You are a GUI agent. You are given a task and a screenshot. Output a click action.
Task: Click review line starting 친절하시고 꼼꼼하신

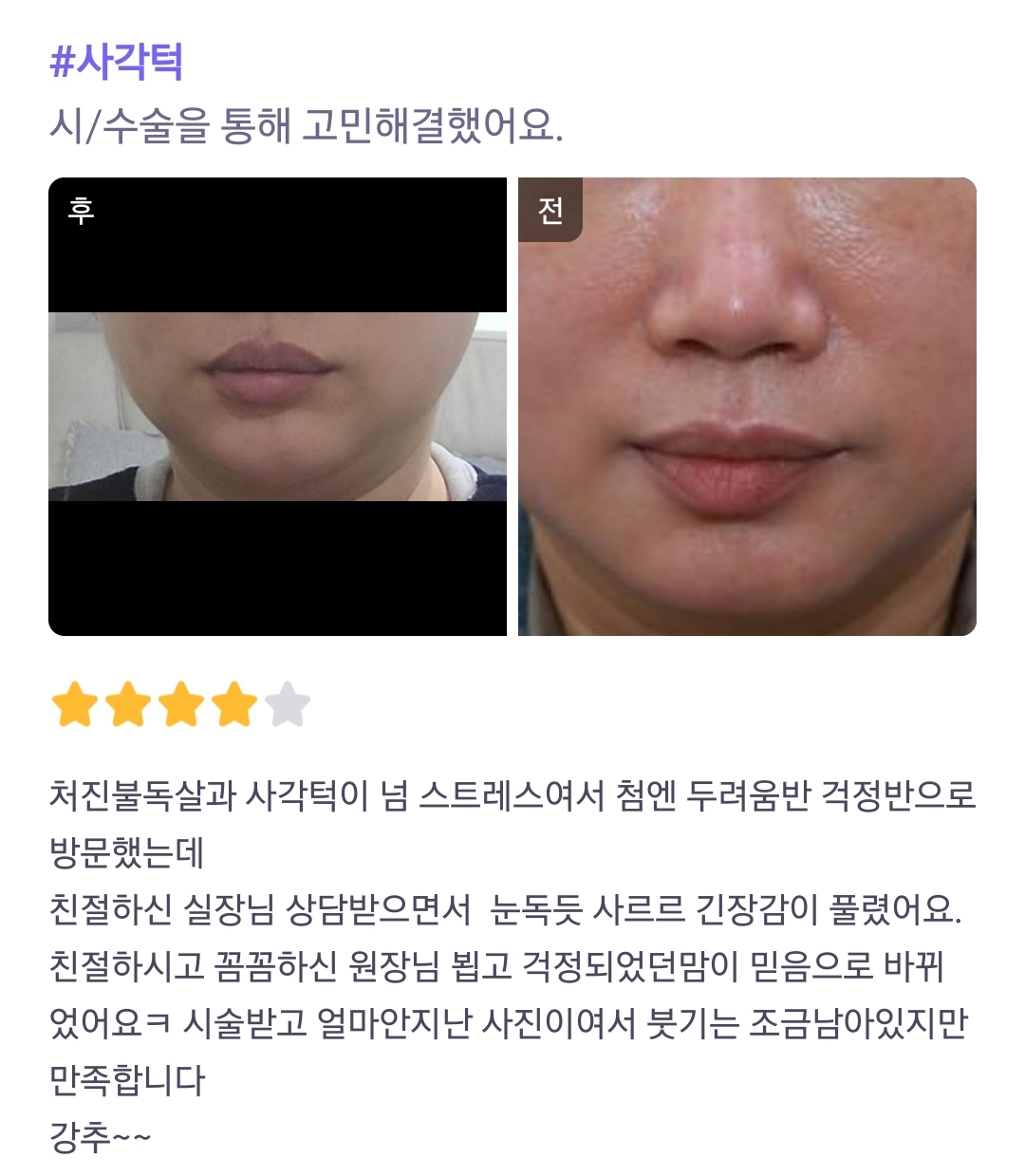coord(495,966)
